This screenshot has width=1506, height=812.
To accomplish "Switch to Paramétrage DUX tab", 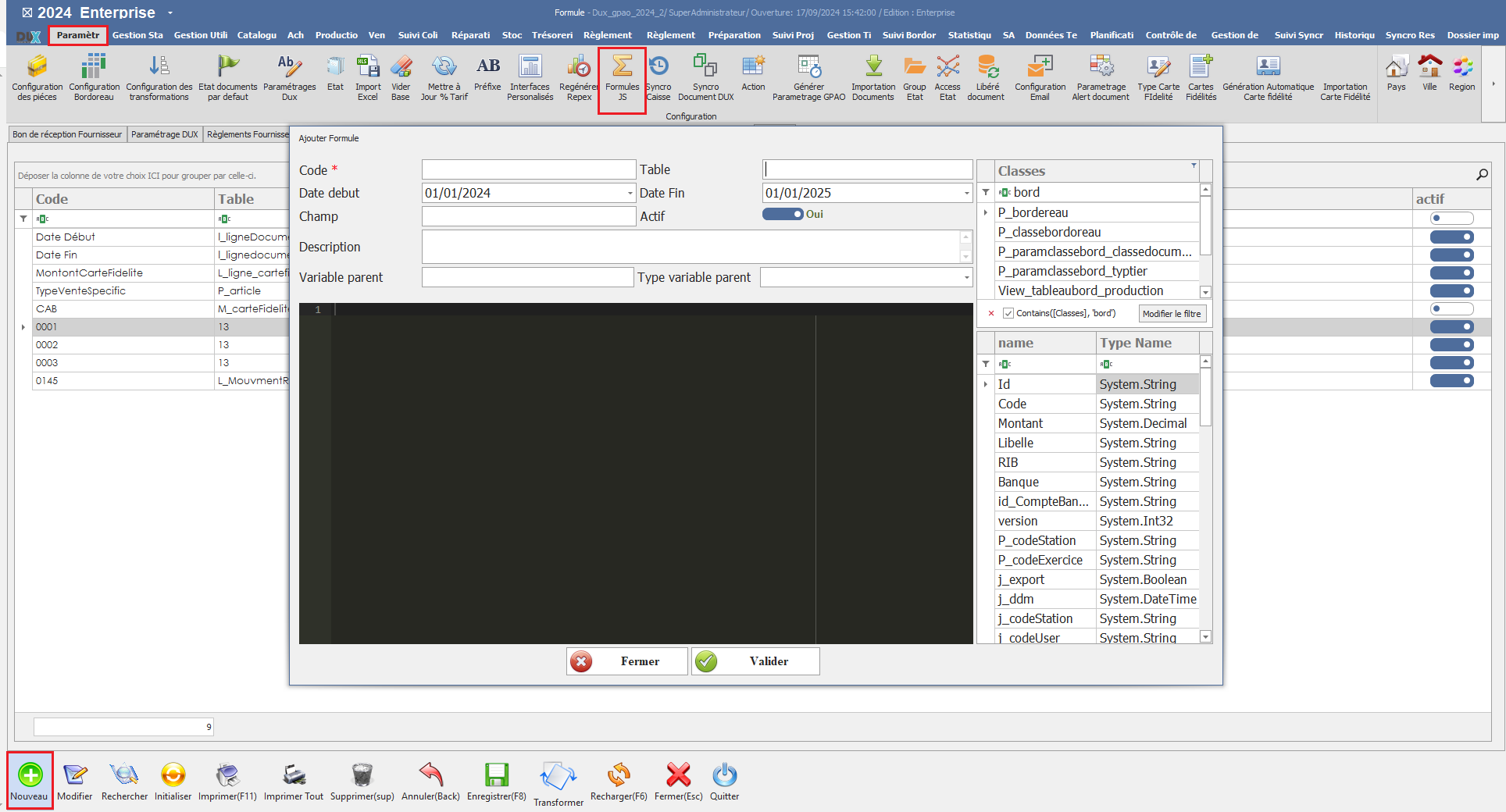I will [x=165, y=134].
